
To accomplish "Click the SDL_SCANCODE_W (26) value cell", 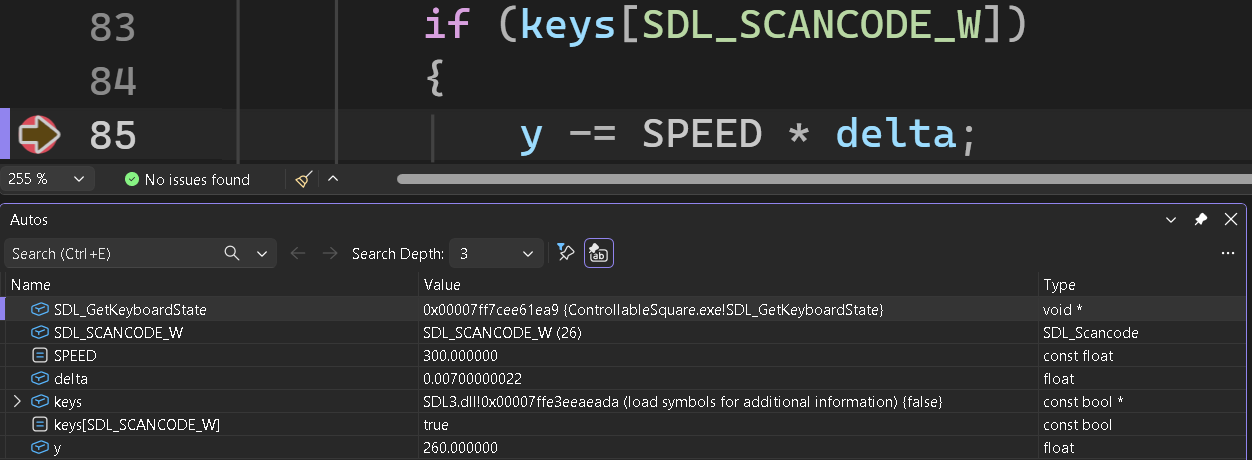I will pyautogui.click(x=502, y=333).
